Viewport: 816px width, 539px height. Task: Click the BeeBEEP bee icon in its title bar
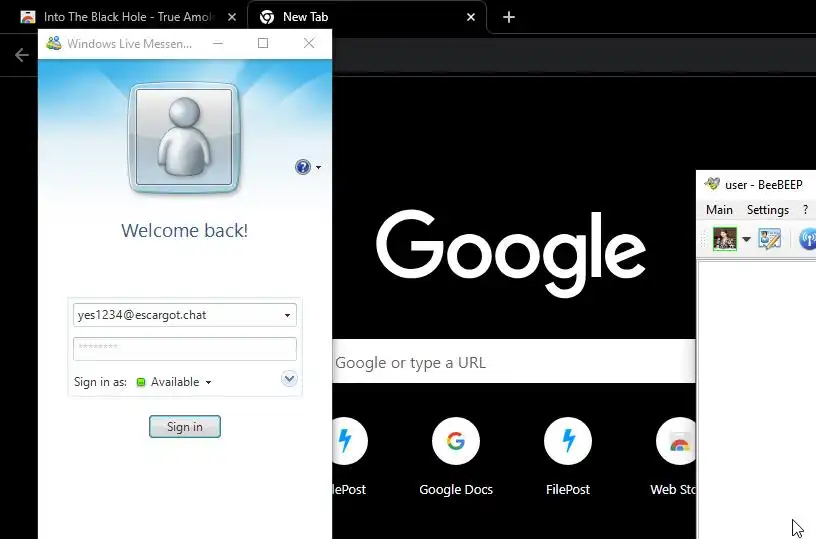tap(712, 184)
